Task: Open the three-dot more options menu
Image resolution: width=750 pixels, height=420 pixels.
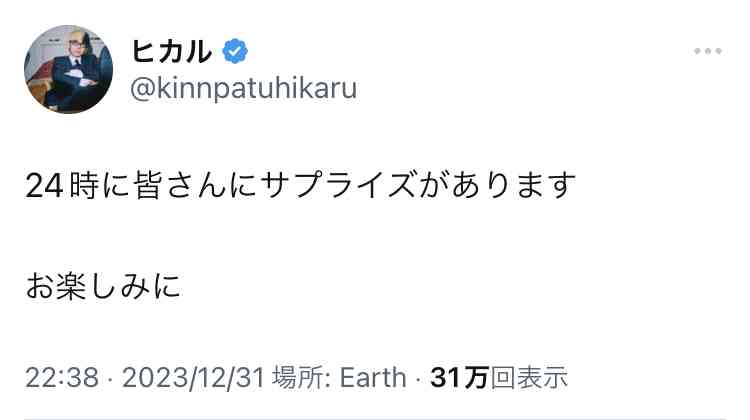Action: coord(708,51)
